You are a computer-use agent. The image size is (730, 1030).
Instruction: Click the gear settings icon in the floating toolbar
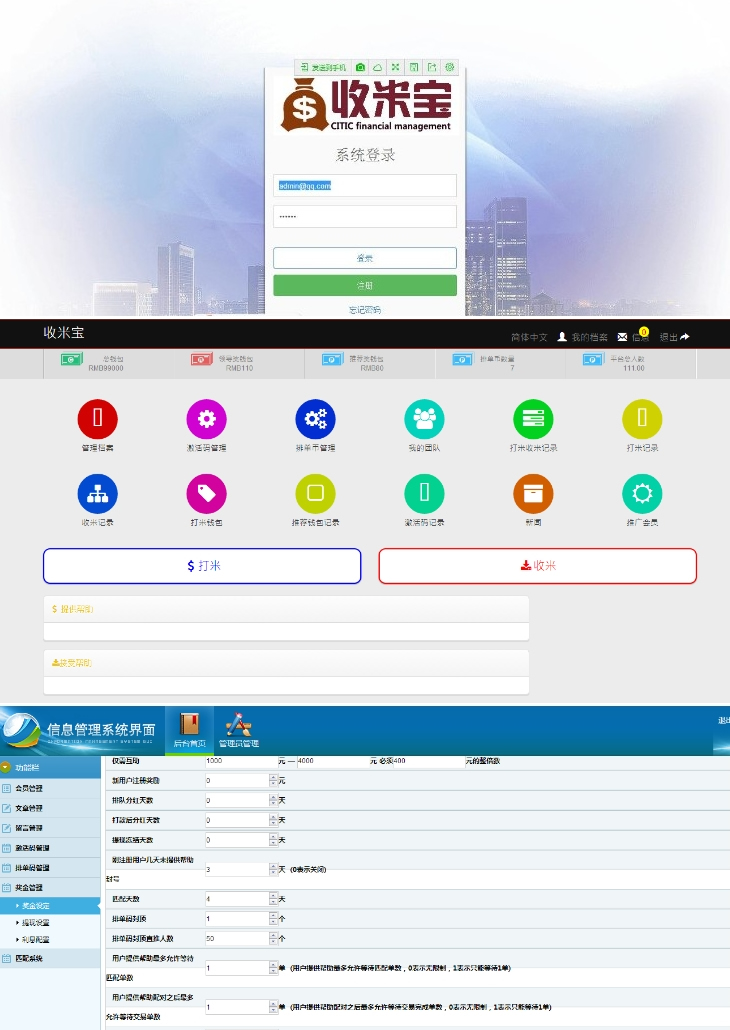coord(450,67)
